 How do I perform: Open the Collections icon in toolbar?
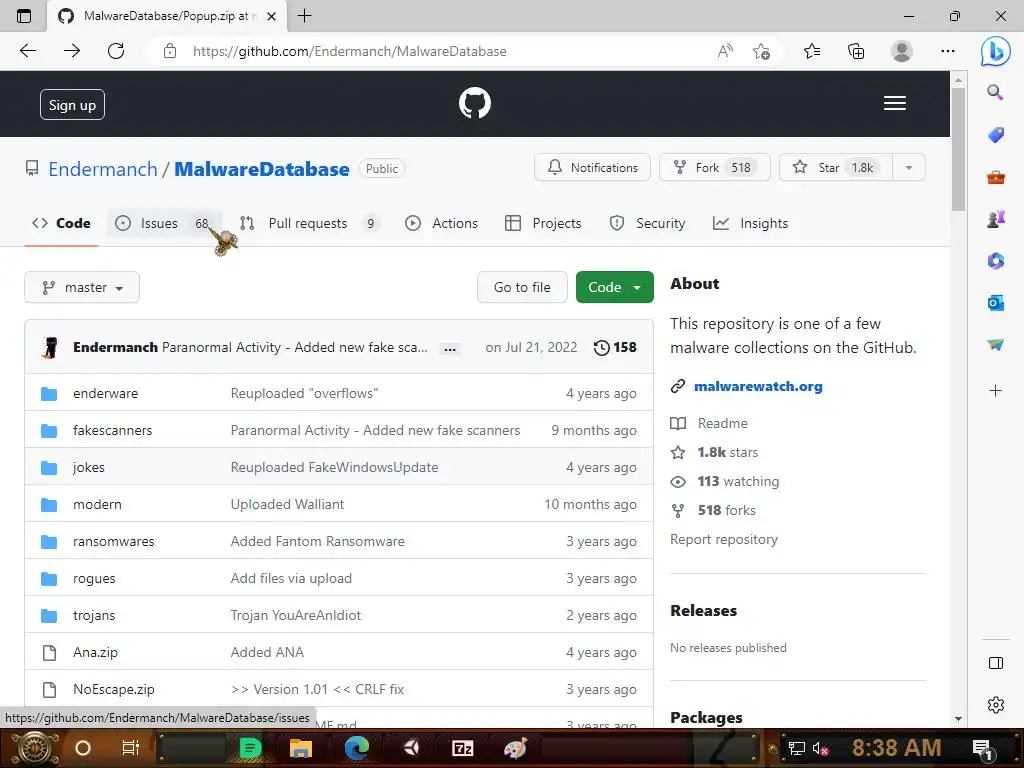click(856, 51)
